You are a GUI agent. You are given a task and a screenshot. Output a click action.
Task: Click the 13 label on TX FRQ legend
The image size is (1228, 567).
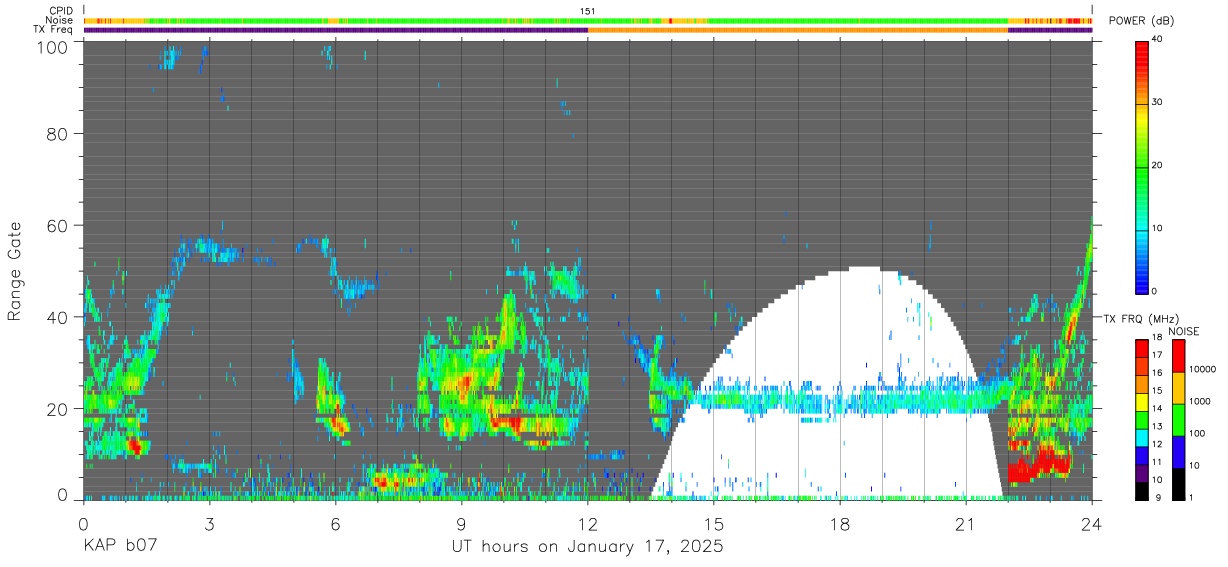click(1157, 427)
